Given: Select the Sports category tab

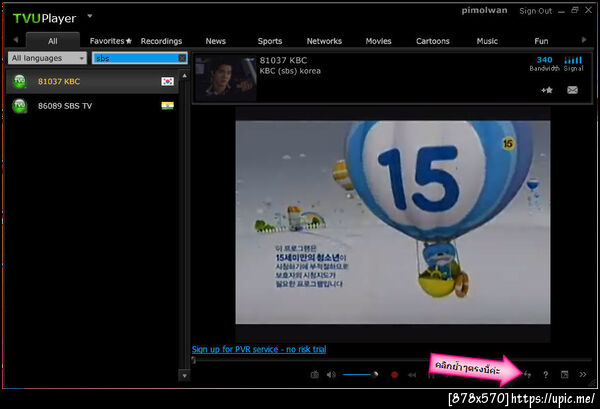Looking at the screenshot, I should coord(270,41).
